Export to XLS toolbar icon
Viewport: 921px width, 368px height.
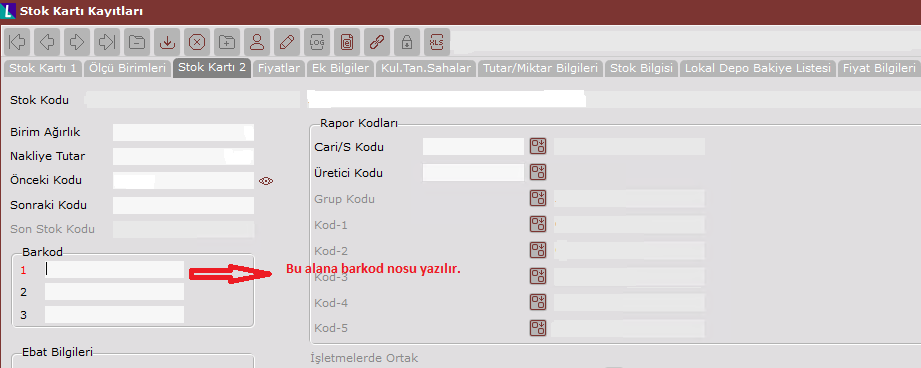[x=436, y=42]
